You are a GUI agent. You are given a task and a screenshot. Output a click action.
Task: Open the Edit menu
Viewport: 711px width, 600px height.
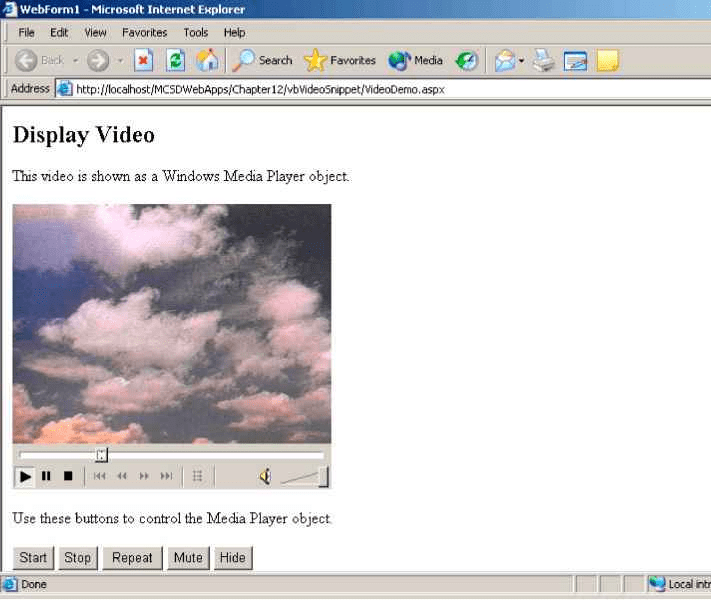coord(59,33)
